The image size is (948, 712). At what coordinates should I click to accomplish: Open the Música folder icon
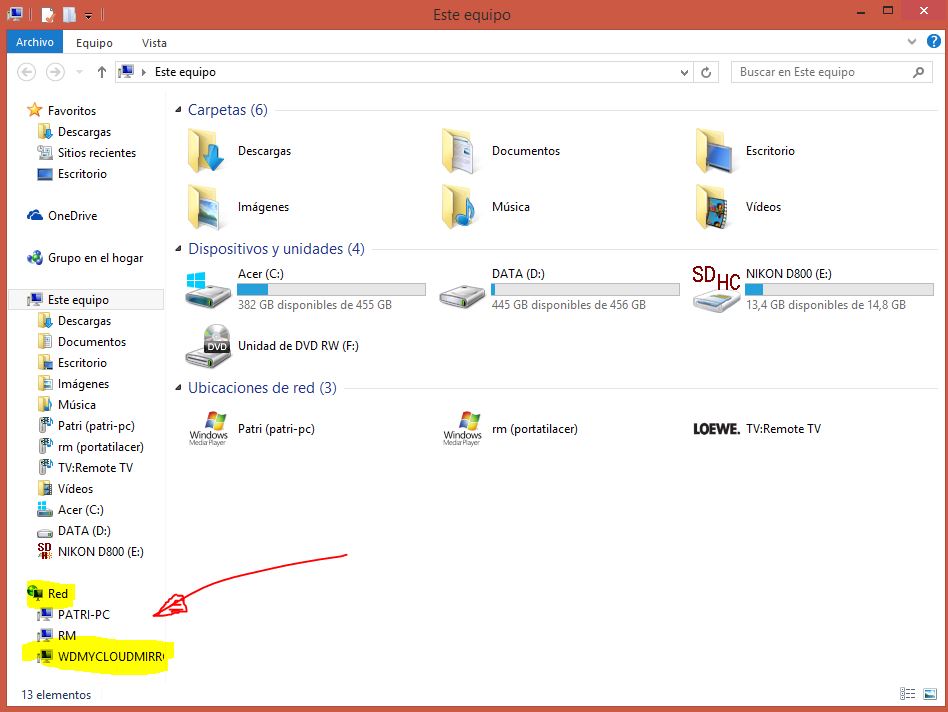[x=462, y=207]
